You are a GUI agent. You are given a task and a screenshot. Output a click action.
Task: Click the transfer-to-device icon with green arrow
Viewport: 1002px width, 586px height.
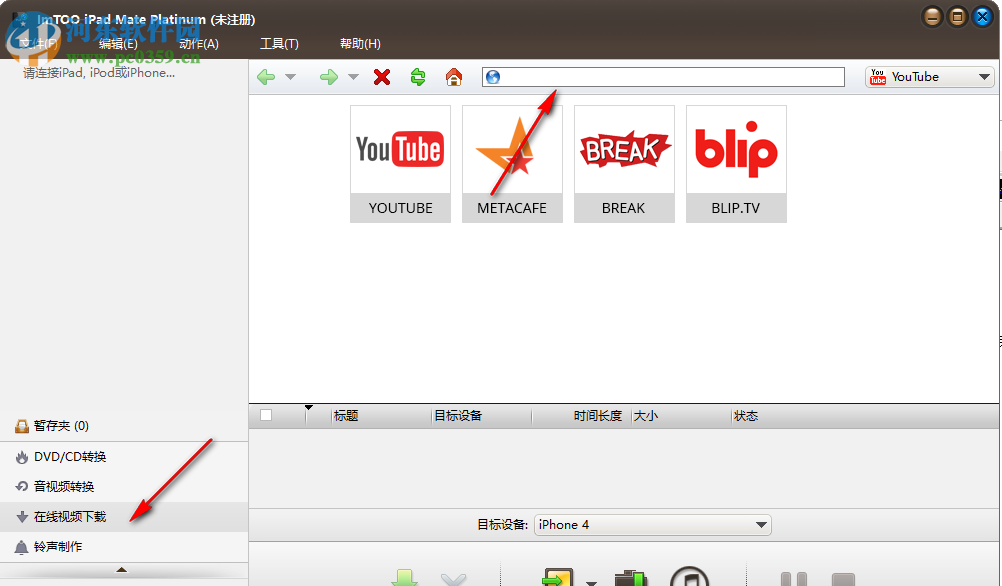click(x=557, y=577)
